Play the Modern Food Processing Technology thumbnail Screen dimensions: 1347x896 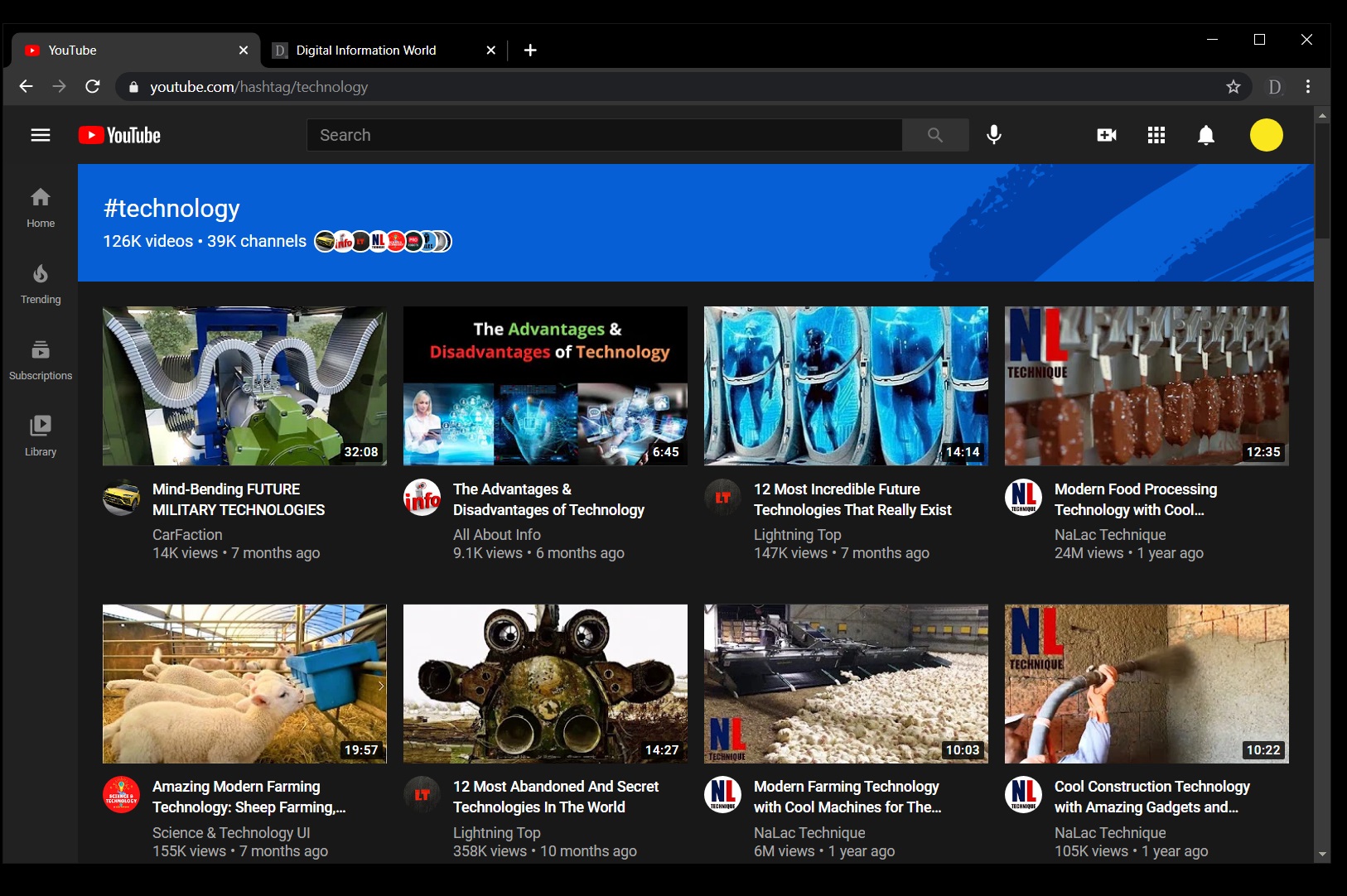pos(1147,386)
